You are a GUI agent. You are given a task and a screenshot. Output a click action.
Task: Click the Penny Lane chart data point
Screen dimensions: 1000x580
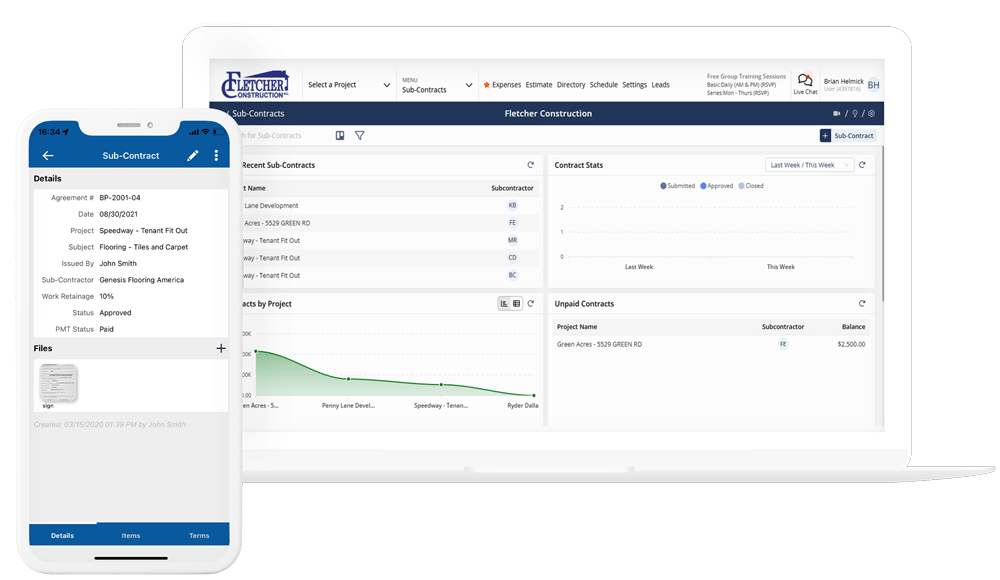[x=348, y=379]
